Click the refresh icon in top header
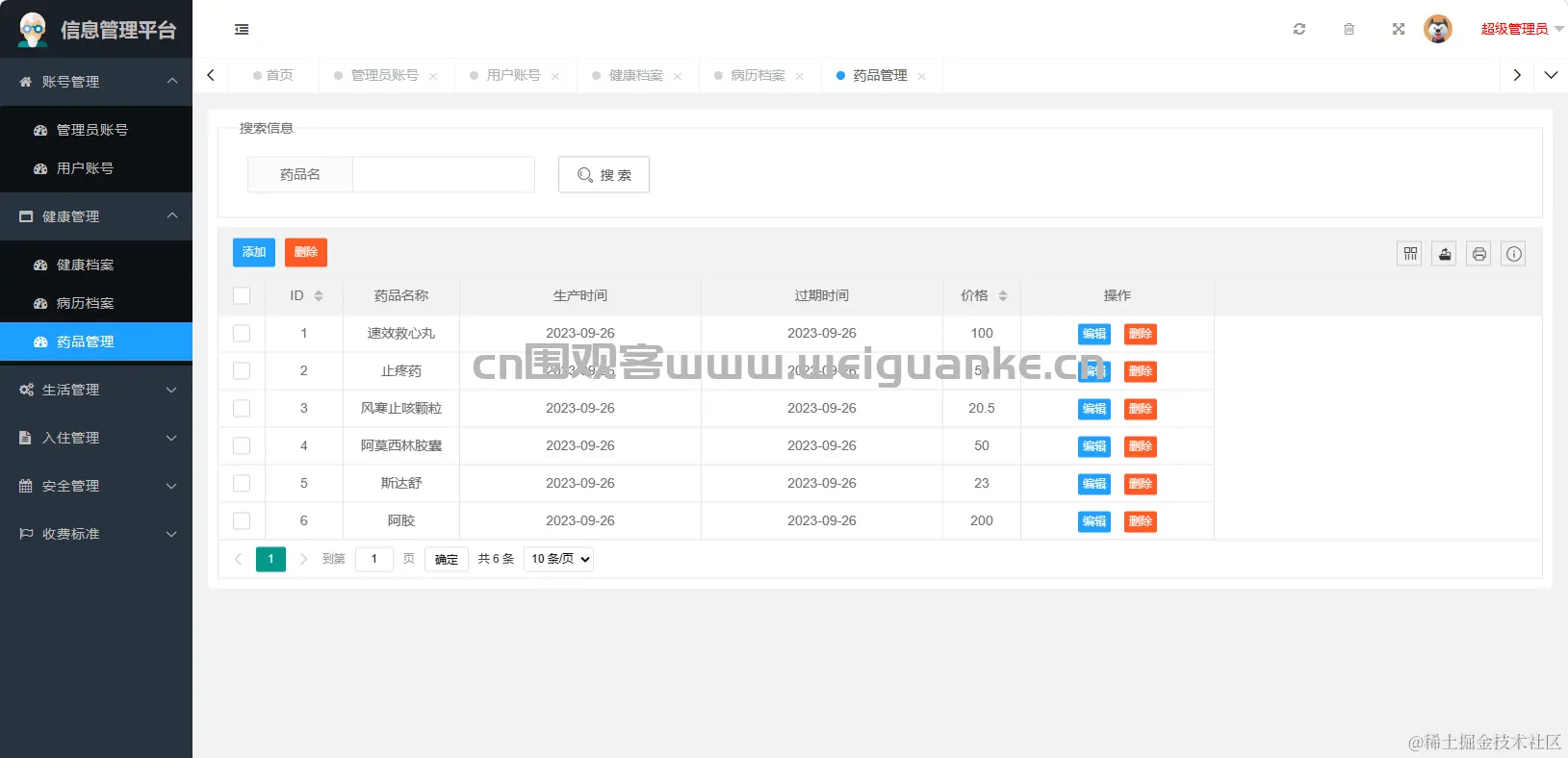 point(1299,29)
